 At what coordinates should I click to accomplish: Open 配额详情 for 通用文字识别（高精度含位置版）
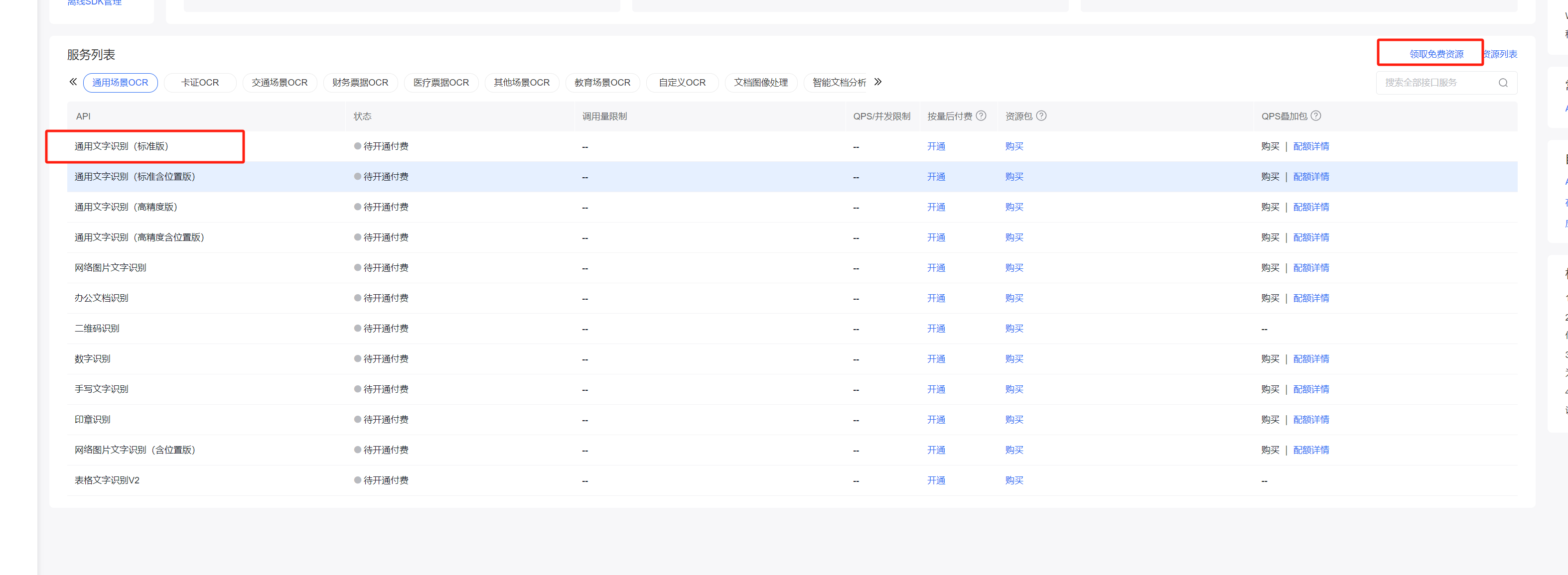coord(1311,238)
